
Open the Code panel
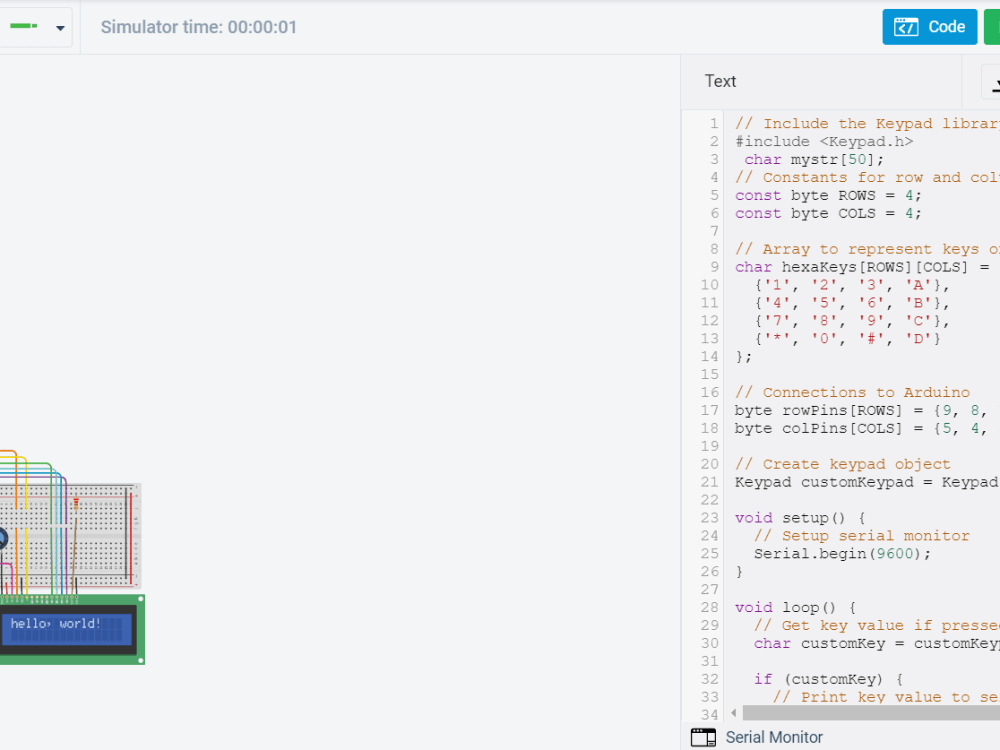coord(930,27)
